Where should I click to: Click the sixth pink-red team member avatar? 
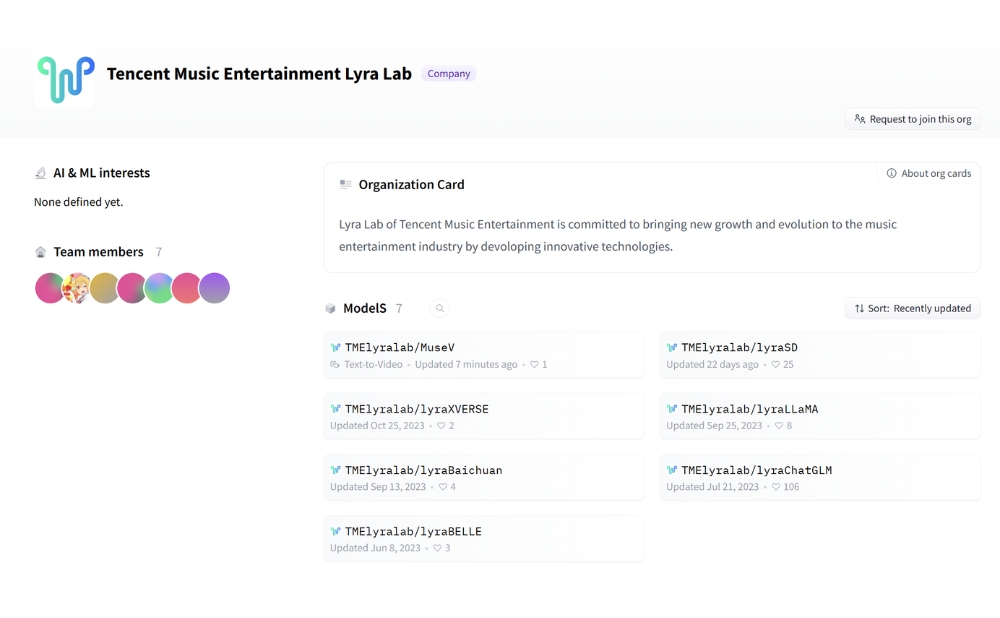pos(186,288)
